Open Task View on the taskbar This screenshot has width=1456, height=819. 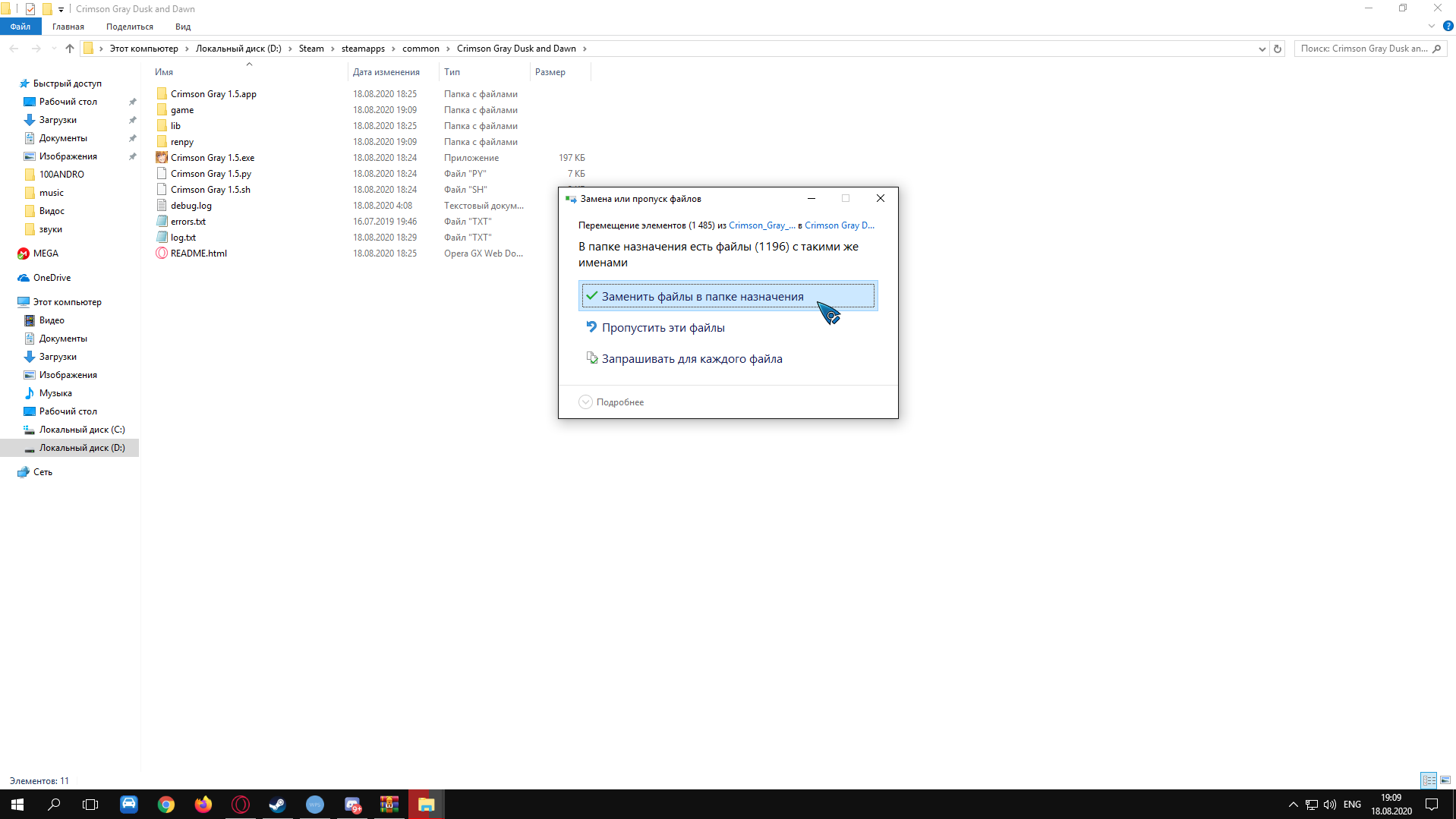pyautogui.click(x=90, y=805)
